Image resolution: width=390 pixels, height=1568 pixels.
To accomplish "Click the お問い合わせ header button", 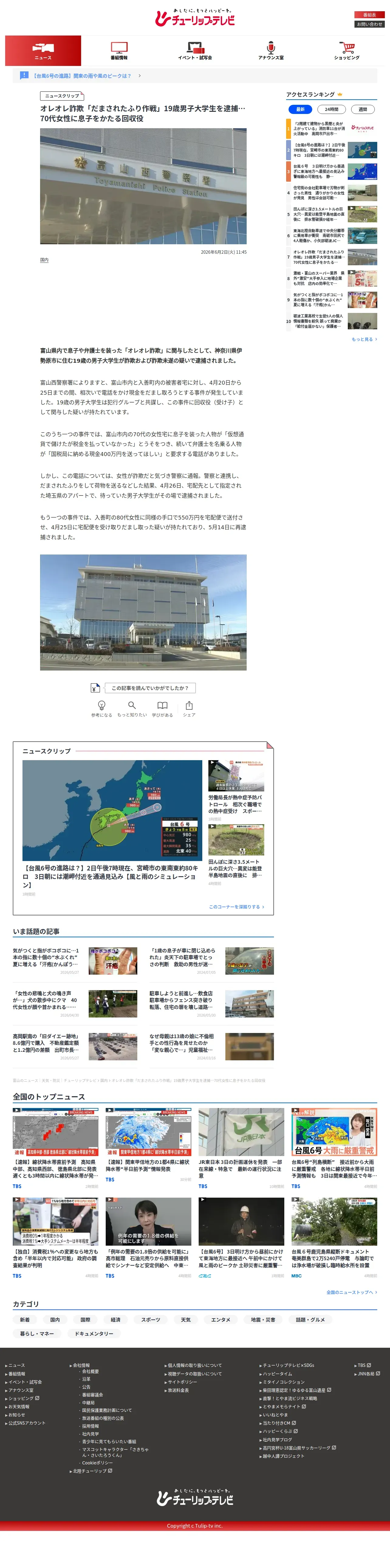I will click(369, 24).
